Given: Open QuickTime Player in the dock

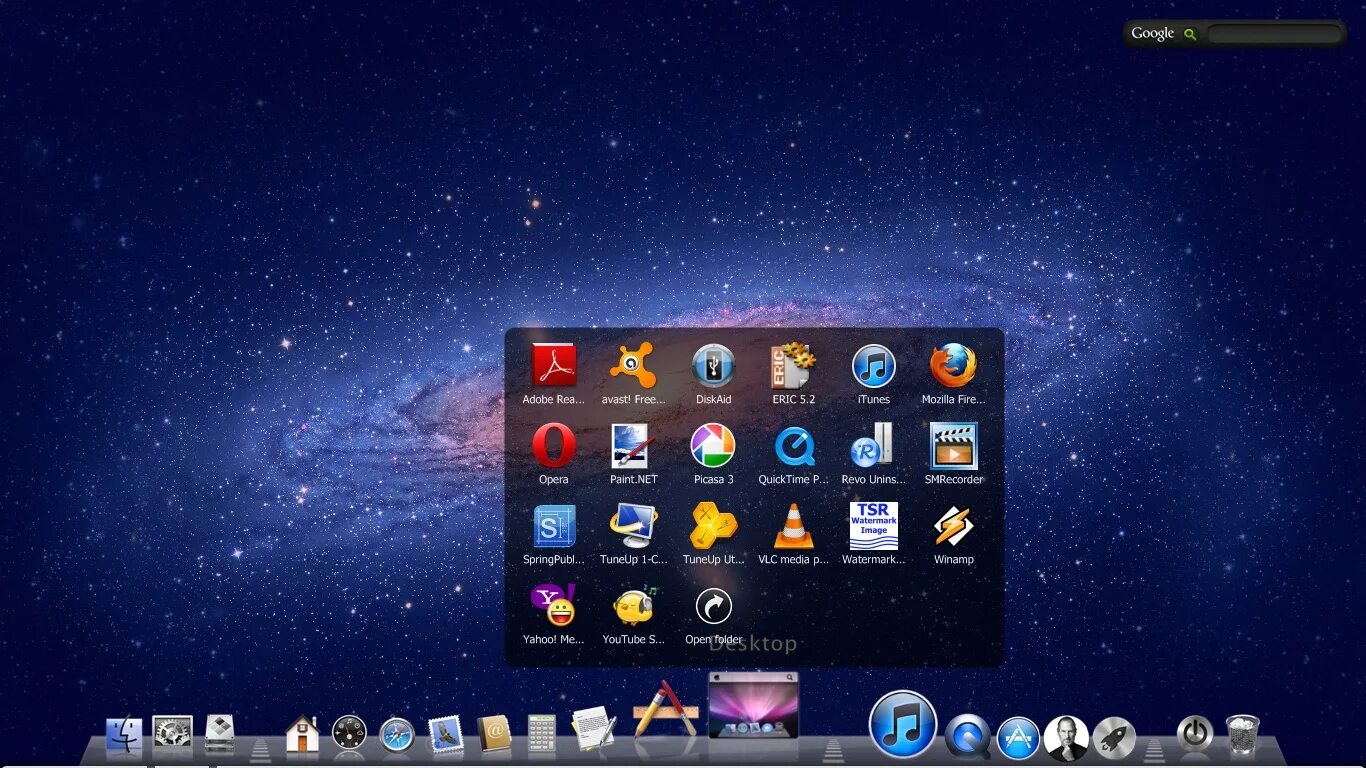Looking at the screenshot, I should click(968, 736).
